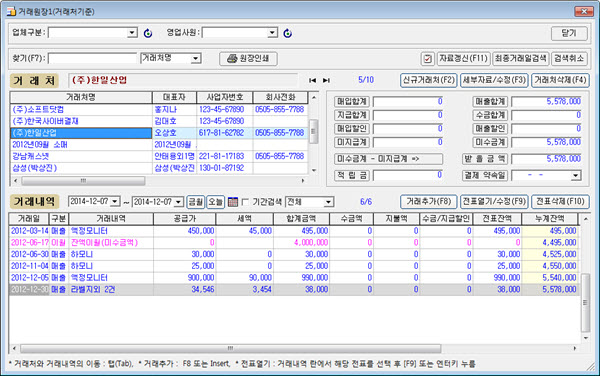Select transaction dated 2012-06-30
The image size is (600, 376).
(x=293, y=254)
